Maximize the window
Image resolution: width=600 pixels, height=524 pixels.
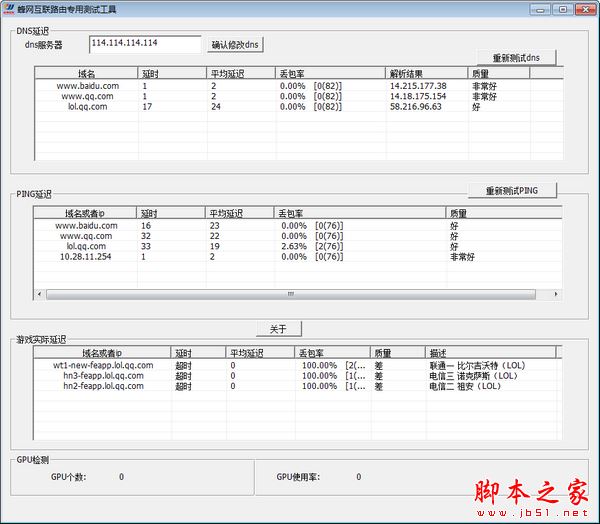click(x=563, y=9)
